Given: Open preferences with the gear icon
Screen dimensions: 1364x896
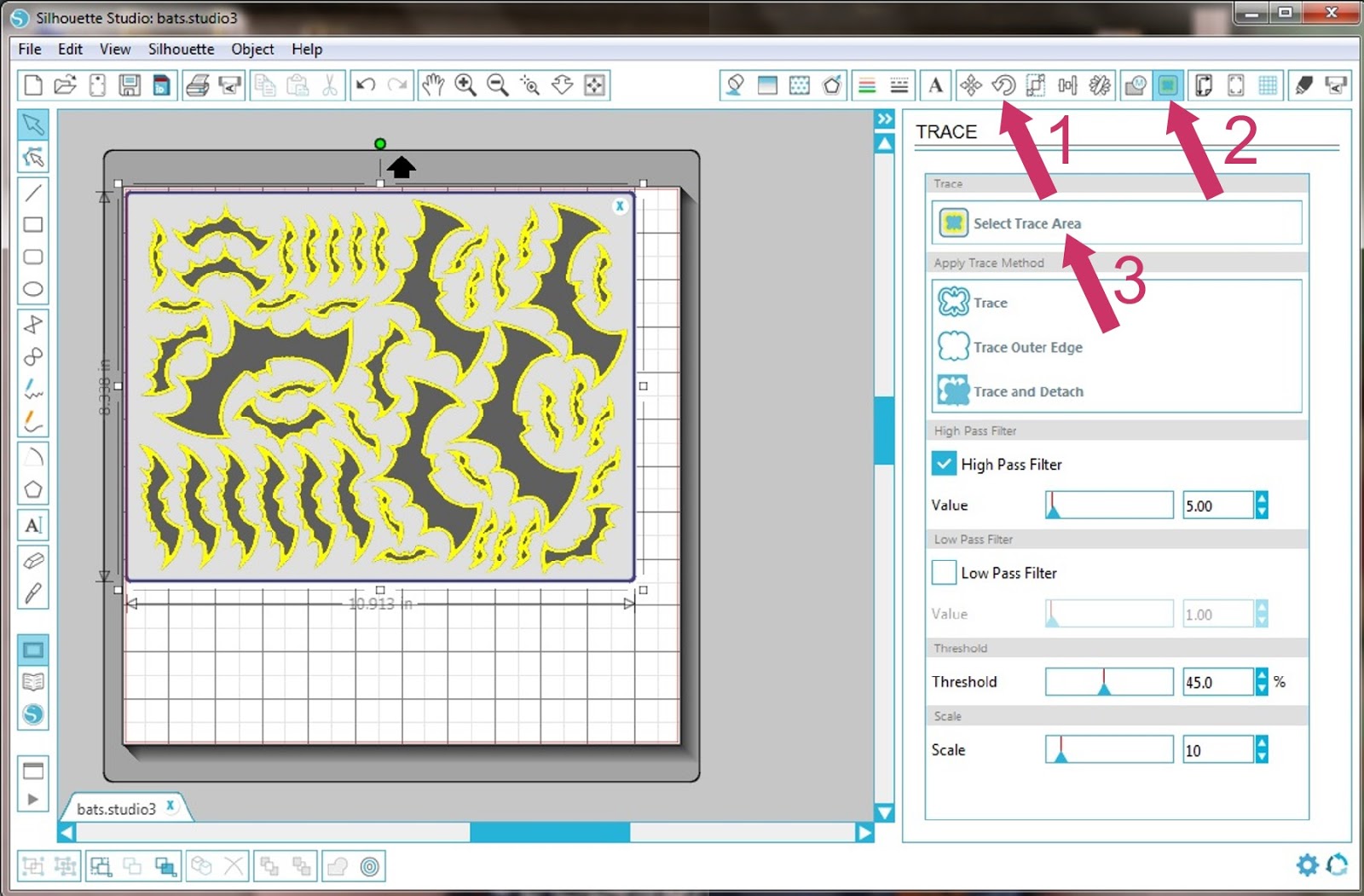Looking at the screenshot, I should pyautogui.click(x=1307, y=865).
